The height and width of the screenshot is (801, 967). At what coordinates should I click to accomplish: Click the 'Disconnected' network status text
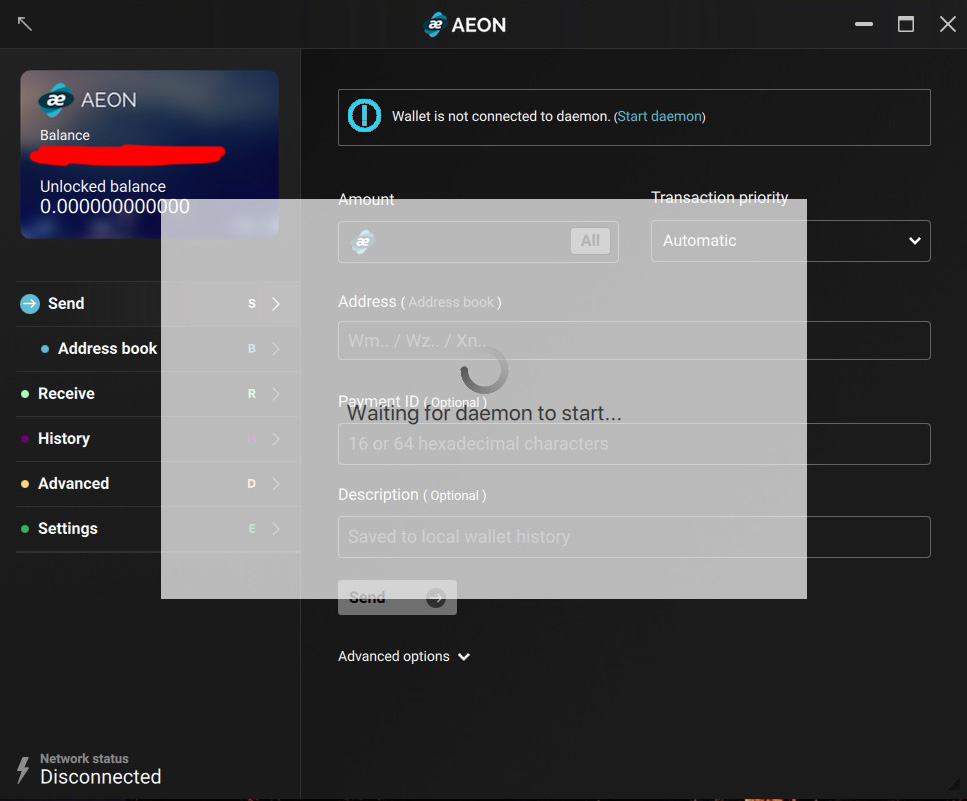tap(101, 777)
